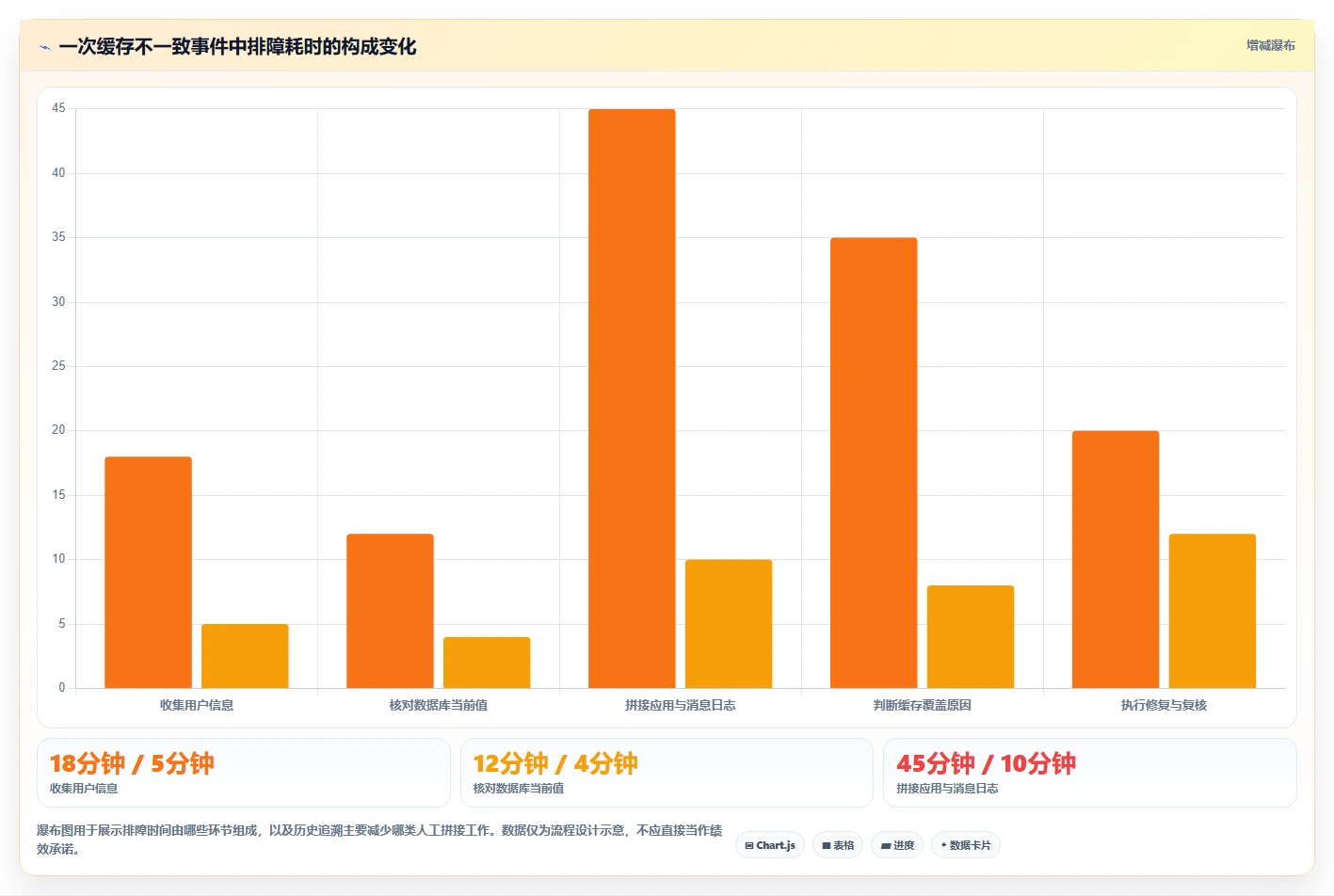Click the y-axis tick value 25
The image size is (1334, 896).
click(59, 366)
